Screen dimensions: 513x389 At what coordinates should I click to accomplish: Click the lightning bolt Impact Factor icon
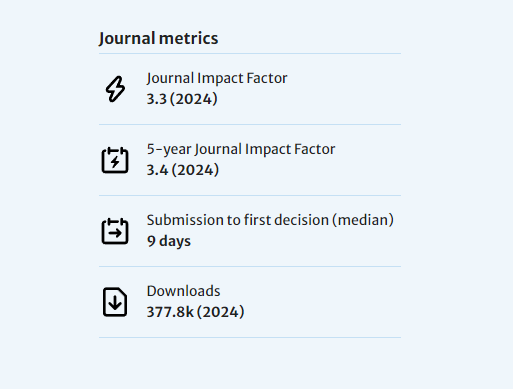click(x=115, y=89)
